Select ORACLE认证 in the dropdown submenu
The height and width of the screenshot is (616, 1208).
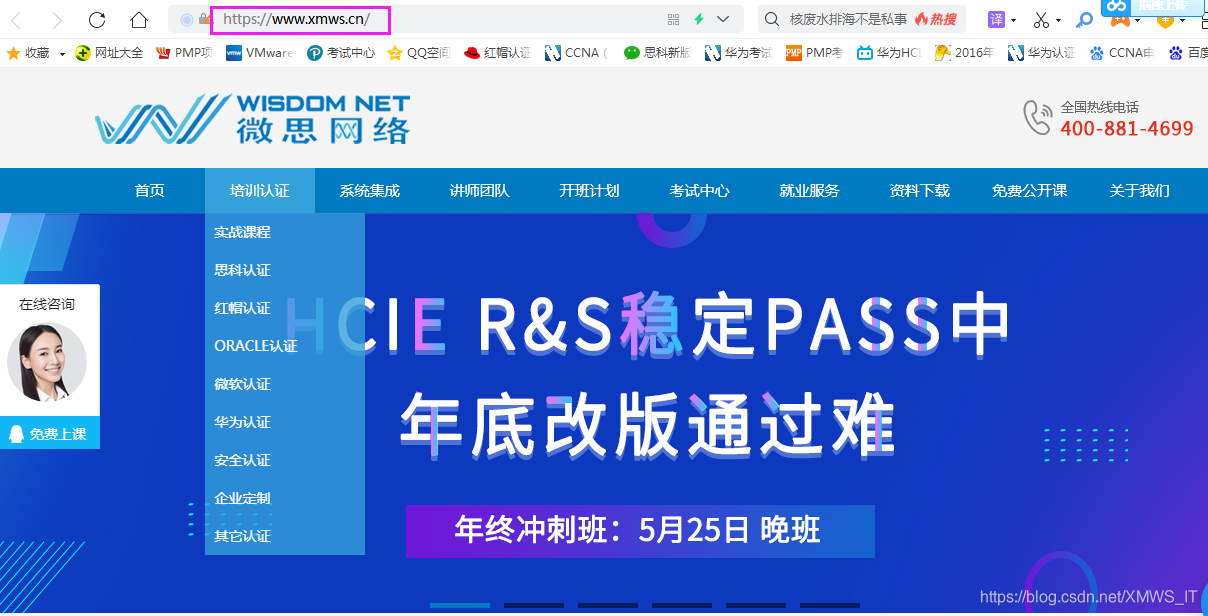coord(285,346)
